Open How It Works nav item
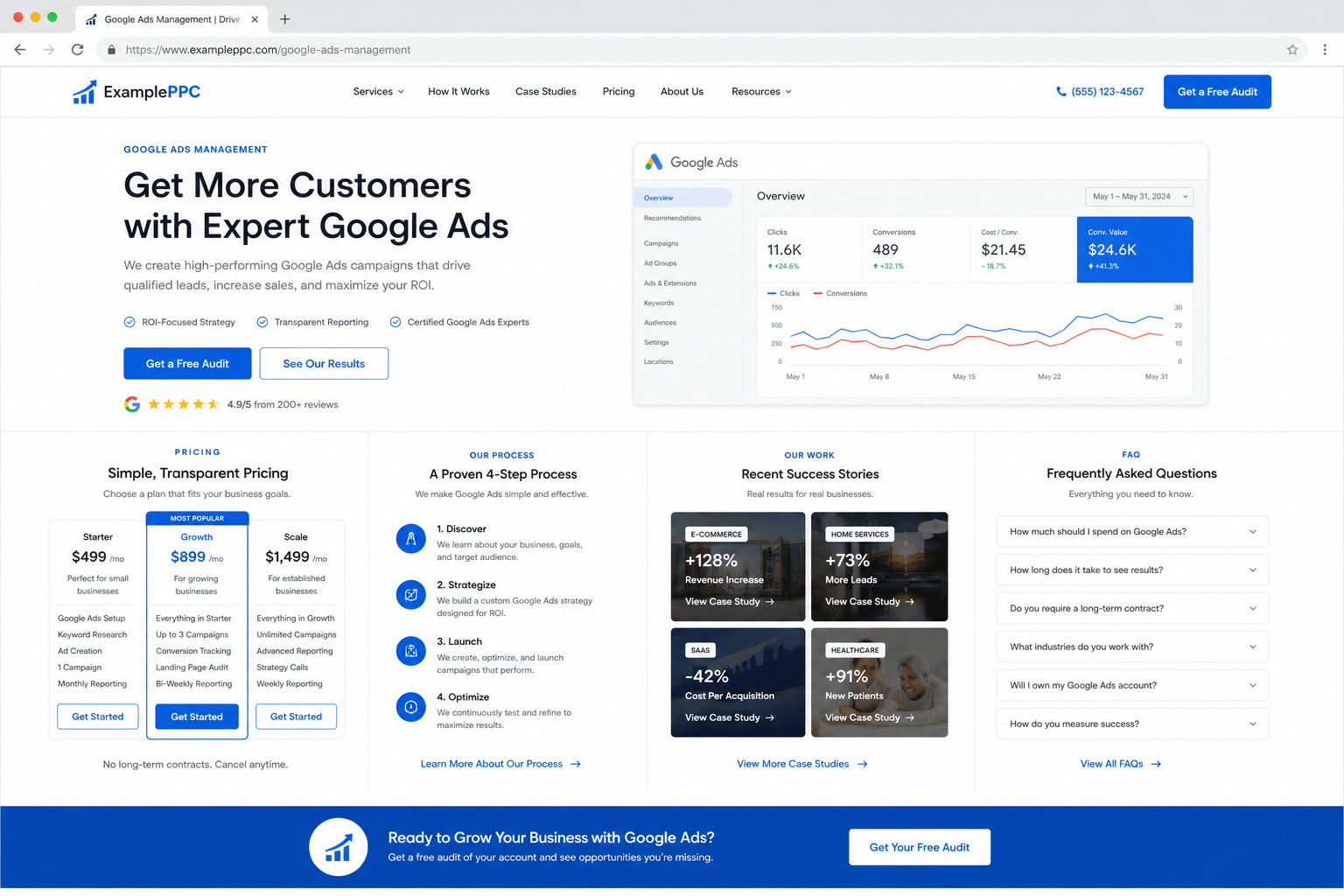Viewport: 1344px width, 896px height. [x=458, y=92]
